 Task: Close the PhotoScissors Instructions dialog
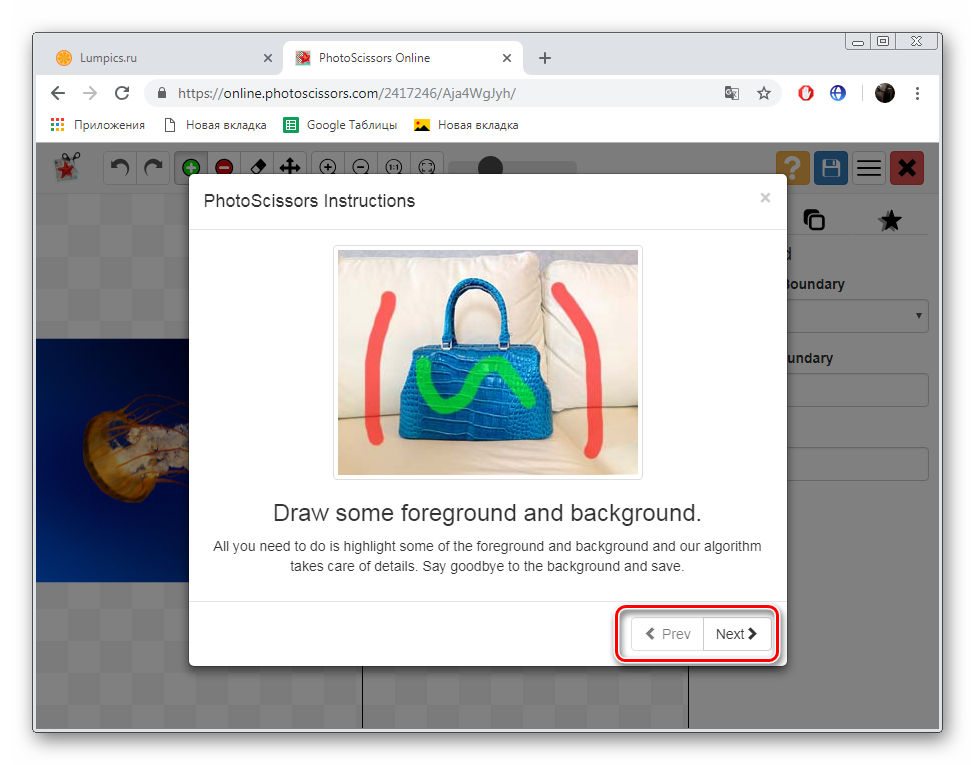[x=765, y=198]
